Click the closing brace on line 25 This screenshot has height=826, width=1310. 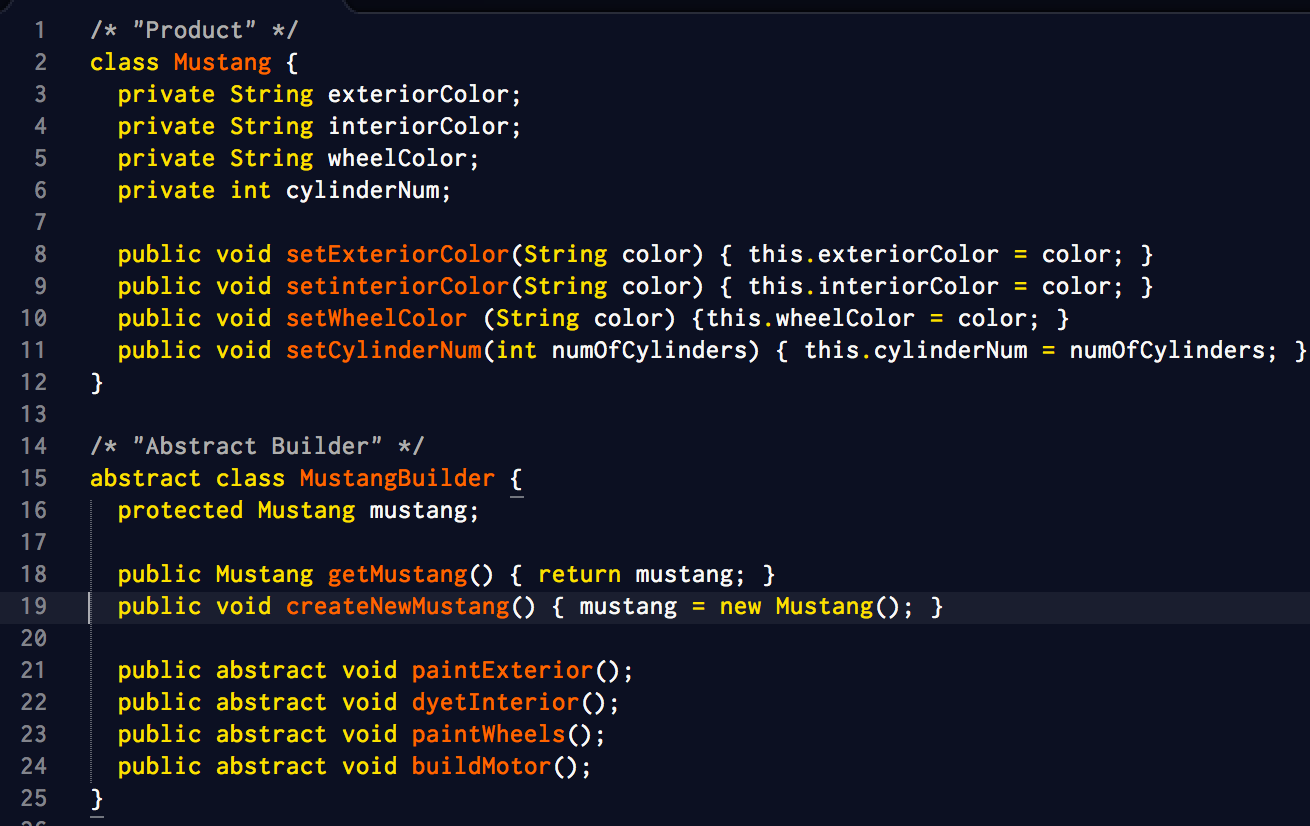97,798
